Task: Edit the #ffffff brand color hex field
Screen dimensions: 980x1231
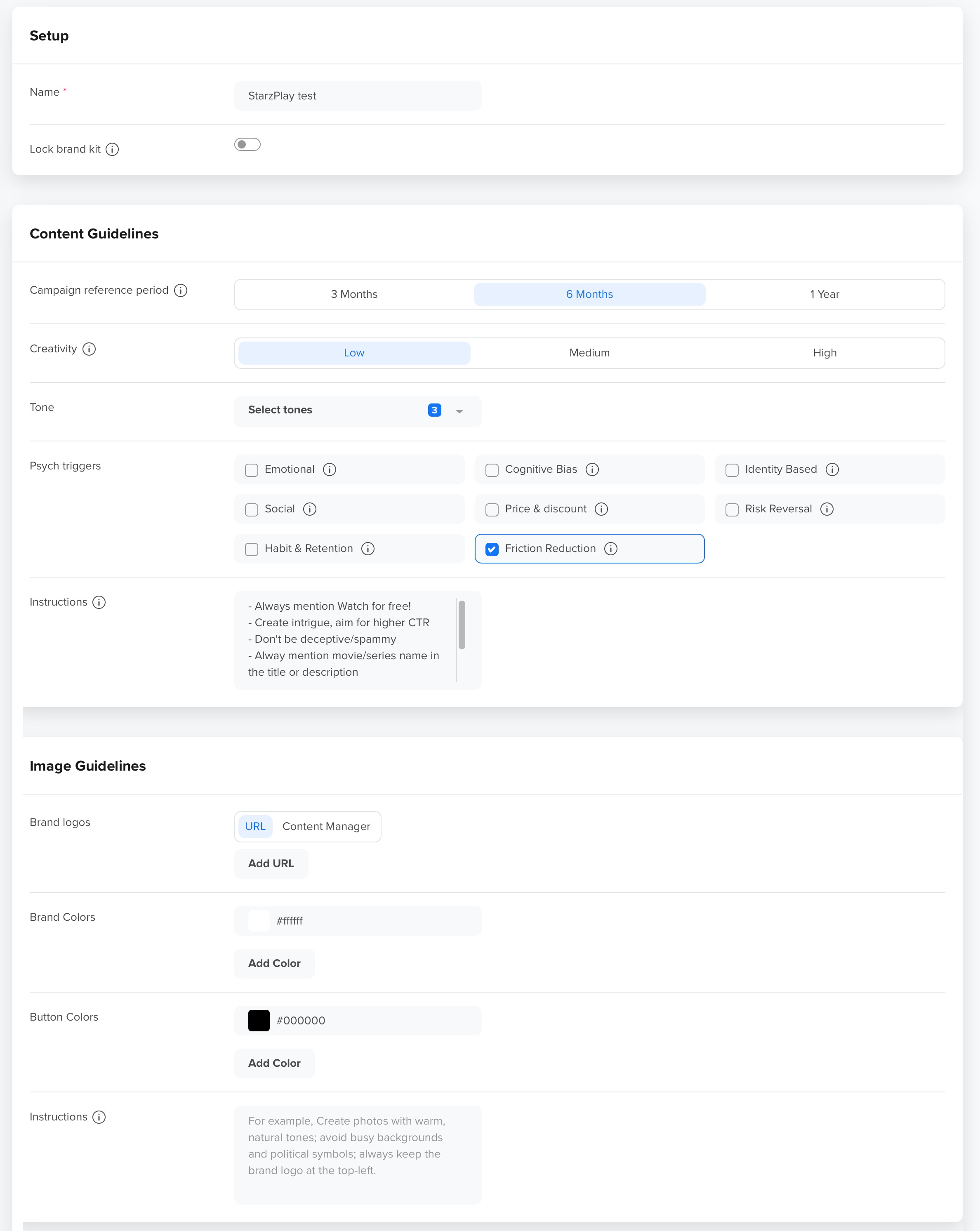Action: point(358,920)
